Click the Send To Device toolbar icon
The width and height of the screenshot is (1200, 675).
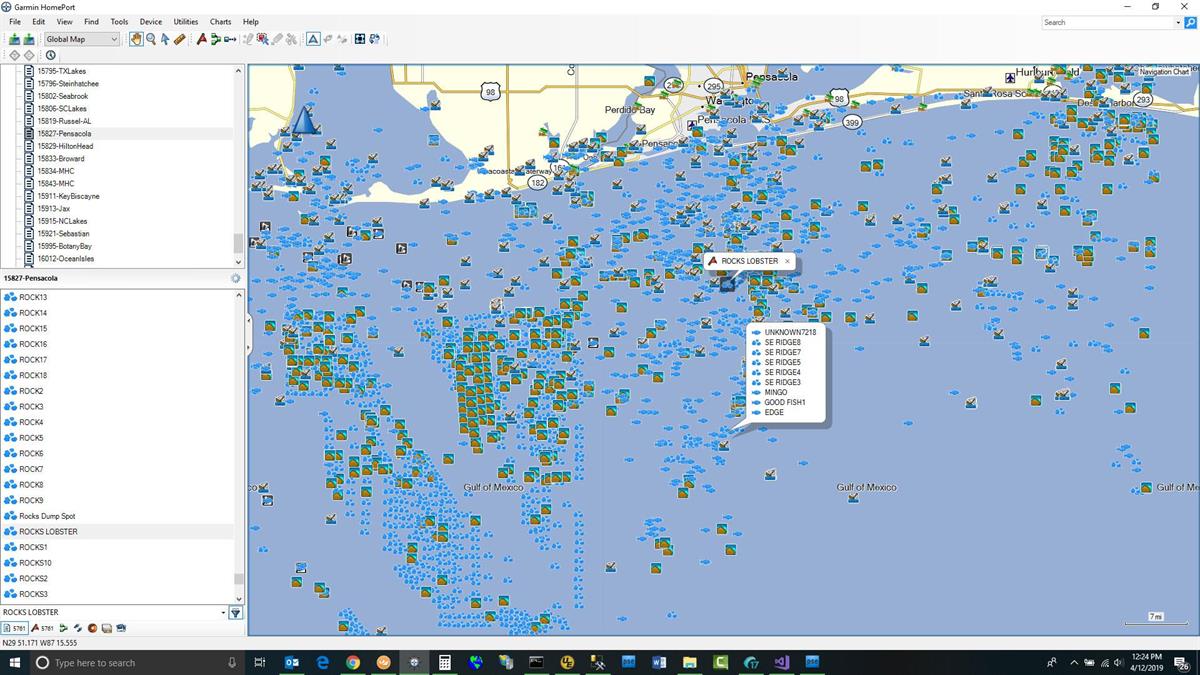(x=29, y=39)
